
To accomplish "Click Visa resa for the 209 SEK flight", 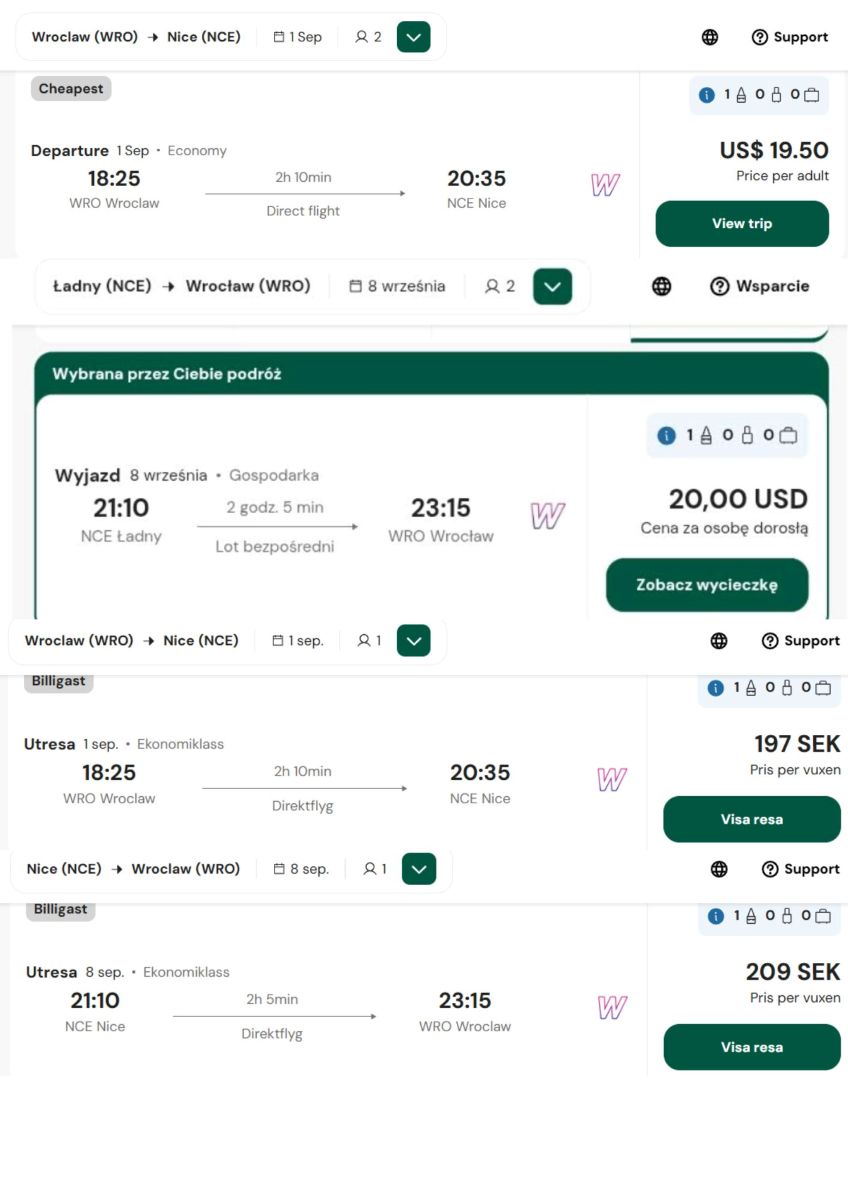I will pyautogui.click(x=752, y=1047).
